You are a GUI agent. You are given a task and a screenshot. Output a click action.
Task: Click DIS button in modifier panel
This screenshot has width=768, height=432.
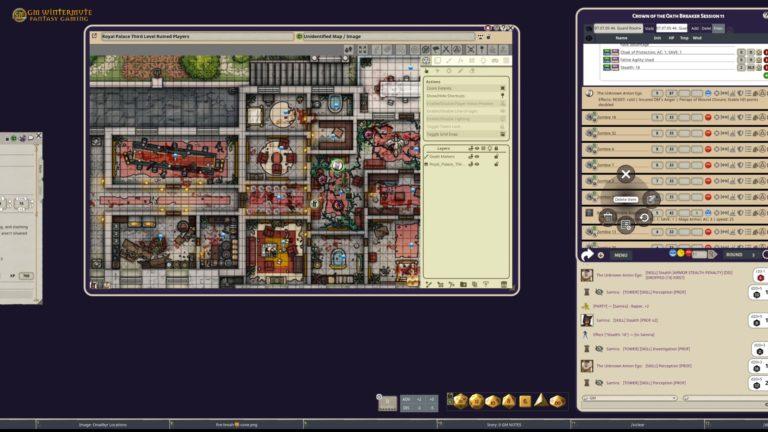click(x=406, y=408)
